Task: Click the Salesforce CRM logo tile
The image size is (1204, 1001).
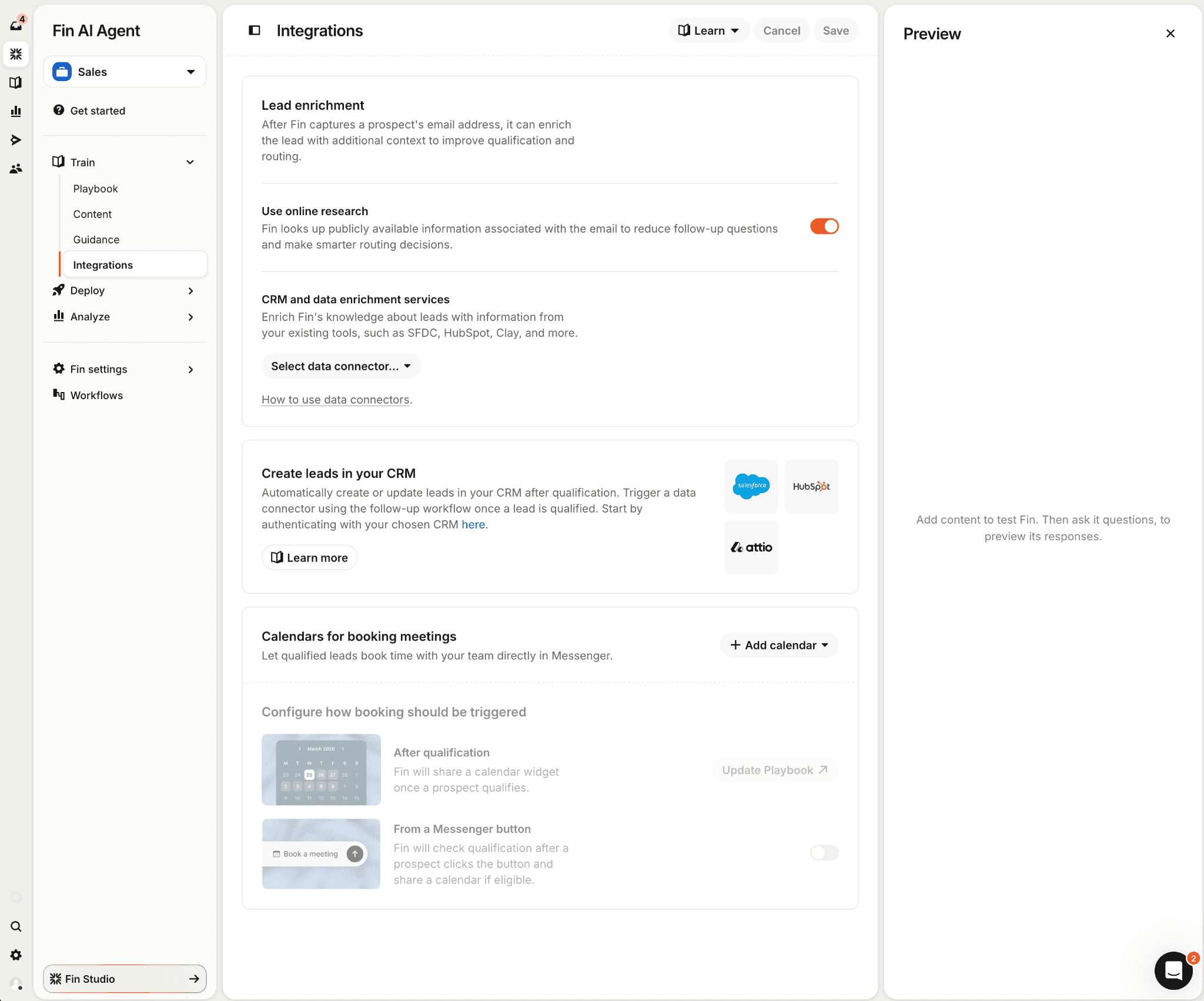Action: tap(751, 486)
